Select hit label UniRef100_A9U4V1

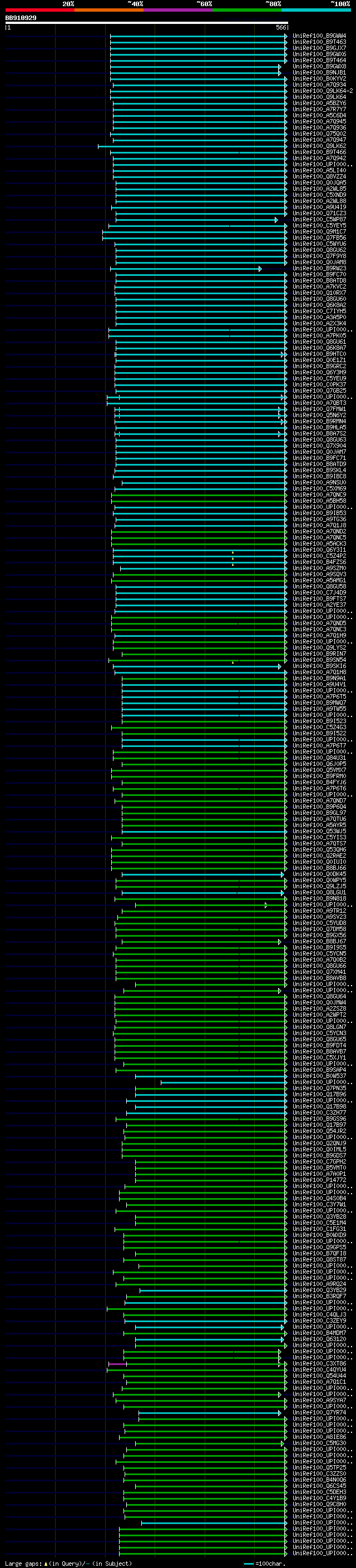(319, 684)
